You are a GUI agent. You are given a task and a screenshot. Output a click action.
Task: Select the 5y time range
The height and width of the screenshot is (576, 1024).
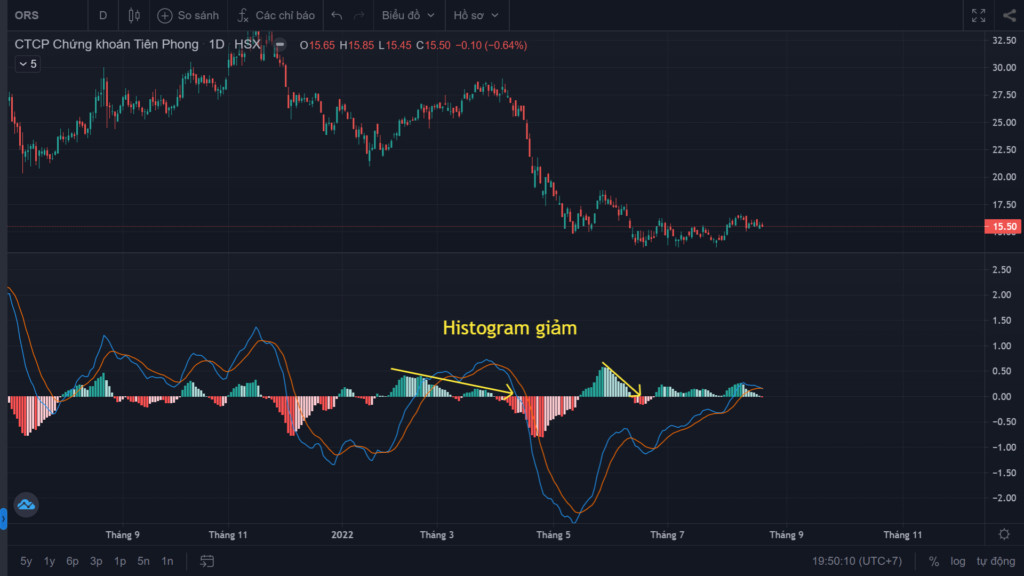point(26,561)
